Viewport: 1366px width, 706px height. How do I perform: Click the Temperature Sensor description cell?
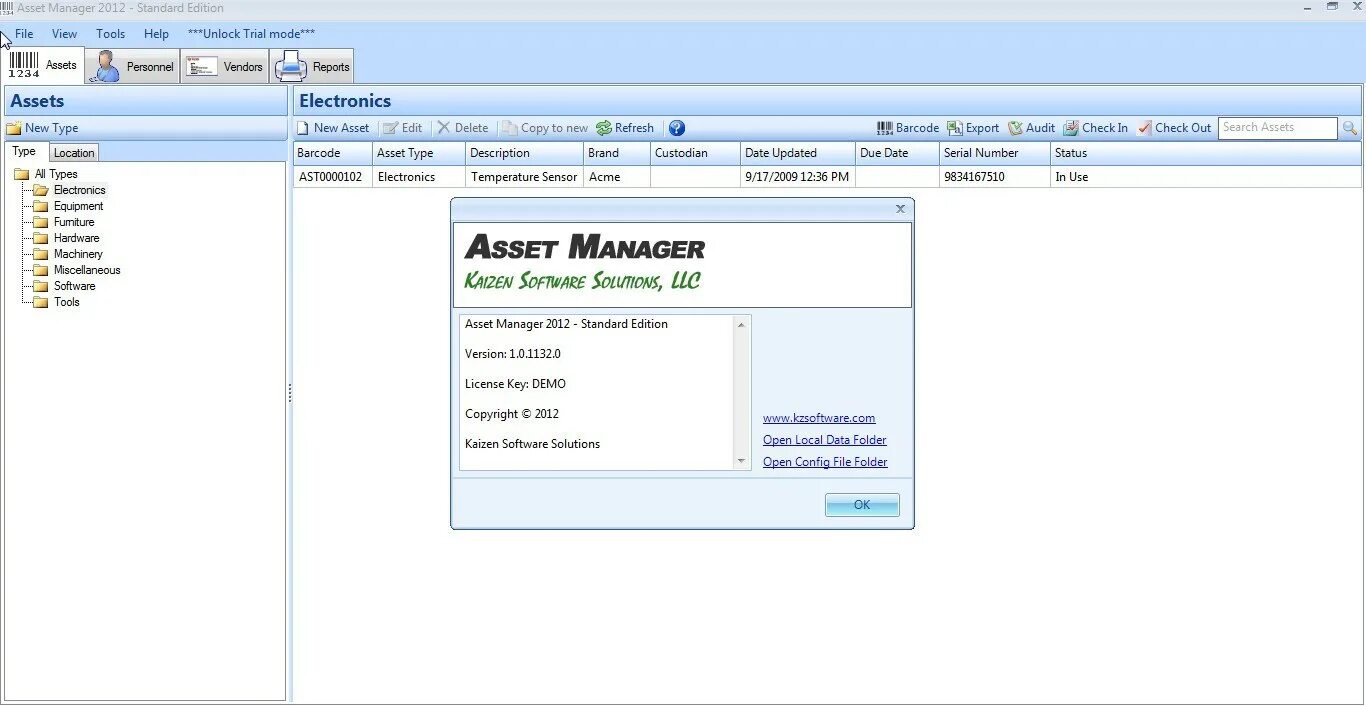tap(525, 177)
